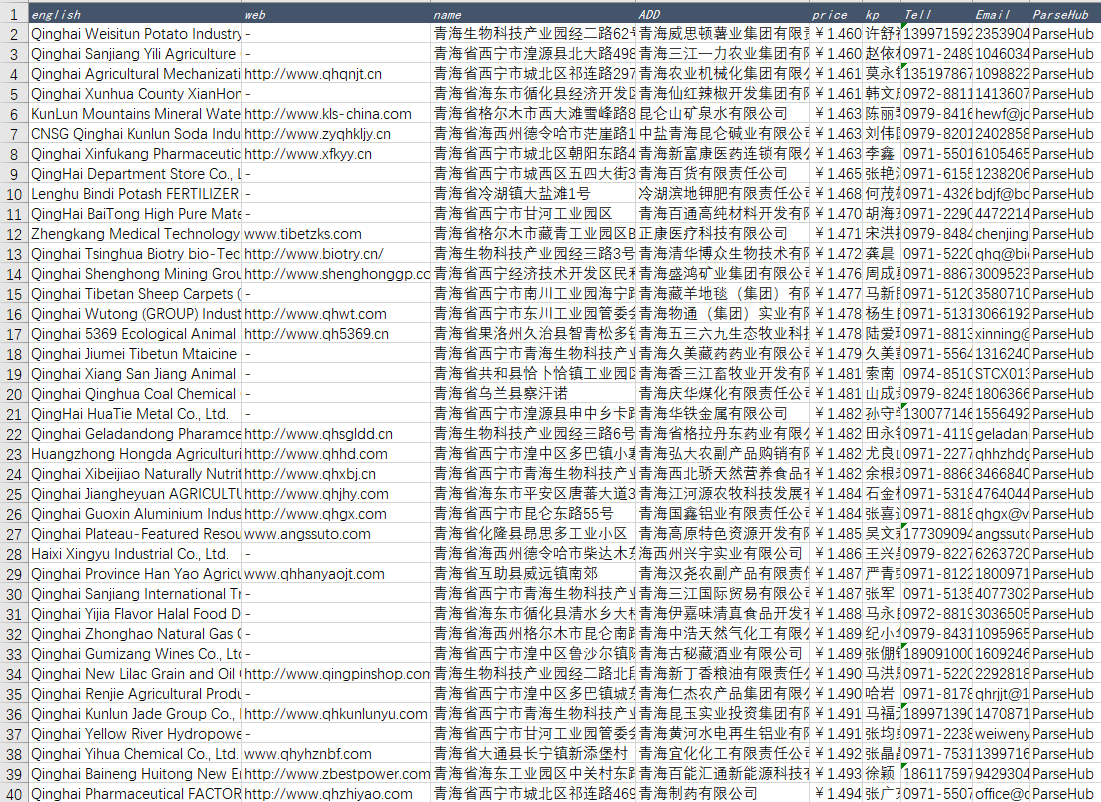Select the web cell "http://www.qhwt.com"

point(336,314)
